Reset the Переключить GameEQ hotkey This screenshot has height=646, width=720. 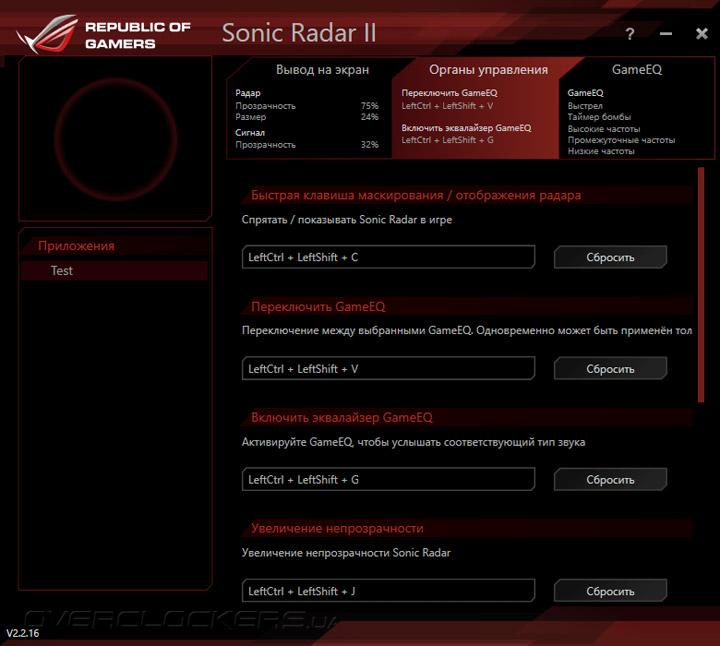pos(610,368)
